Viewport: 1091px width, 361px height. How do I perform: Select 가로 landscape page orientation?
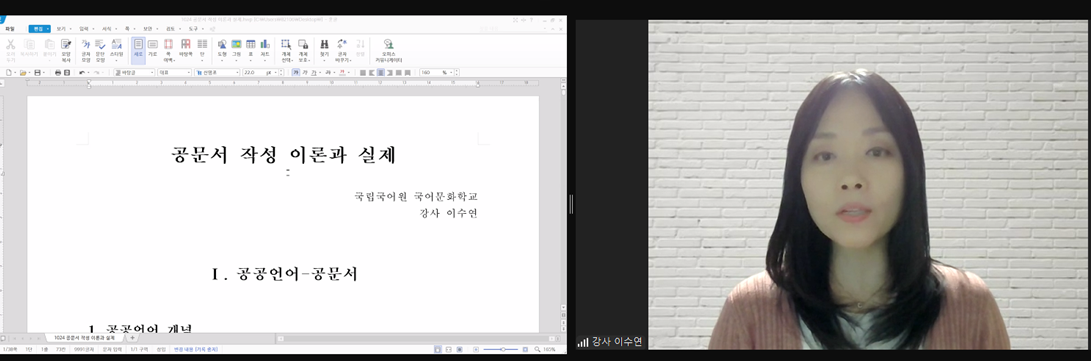point(152,49)
